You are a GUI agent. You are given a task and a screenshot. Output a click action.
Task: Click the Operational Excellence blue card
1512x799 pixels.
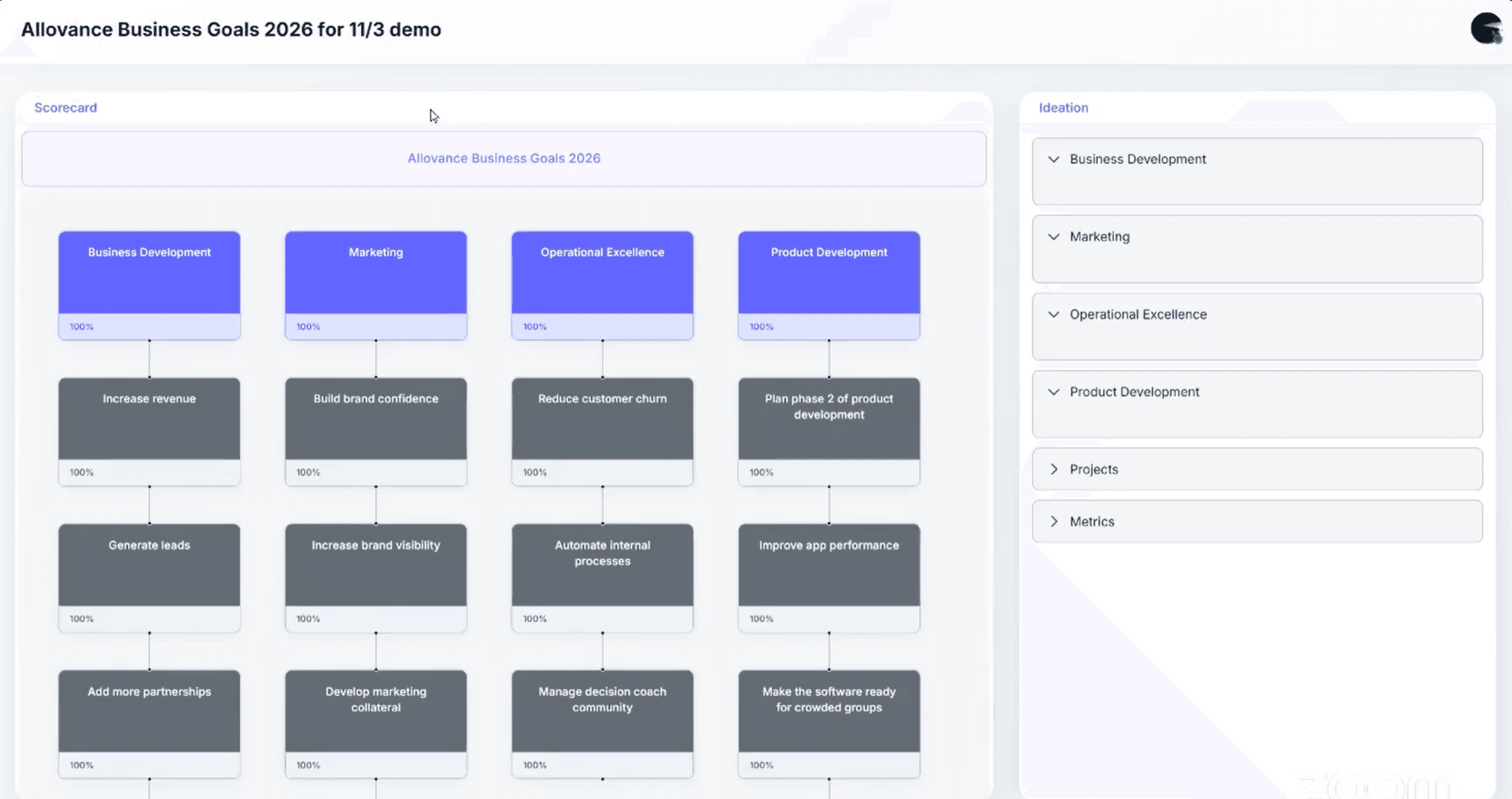click(x=602, y=272)
